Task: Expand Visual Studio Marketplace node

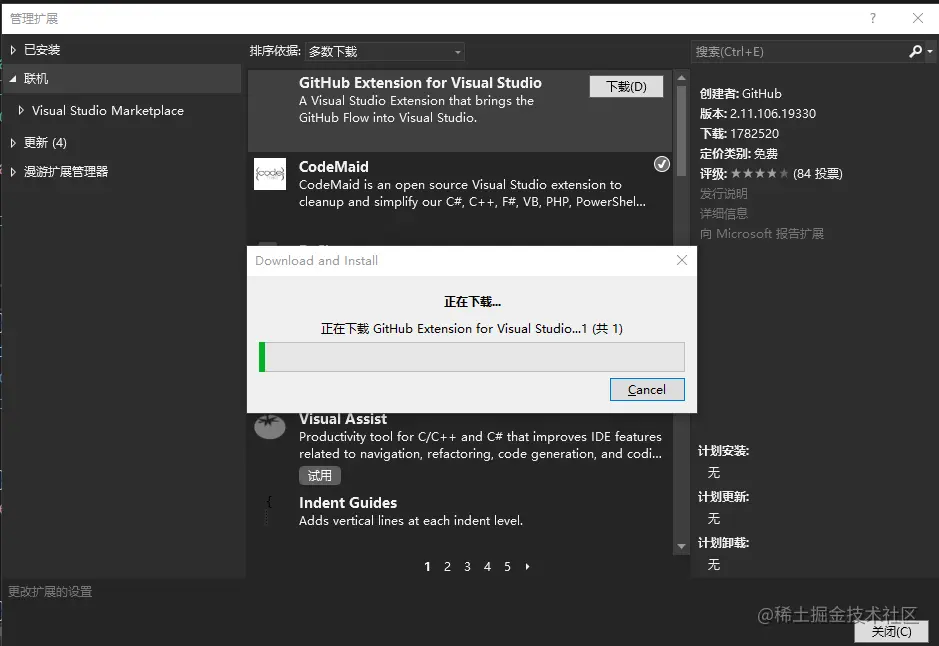Action: pos(21,110)
